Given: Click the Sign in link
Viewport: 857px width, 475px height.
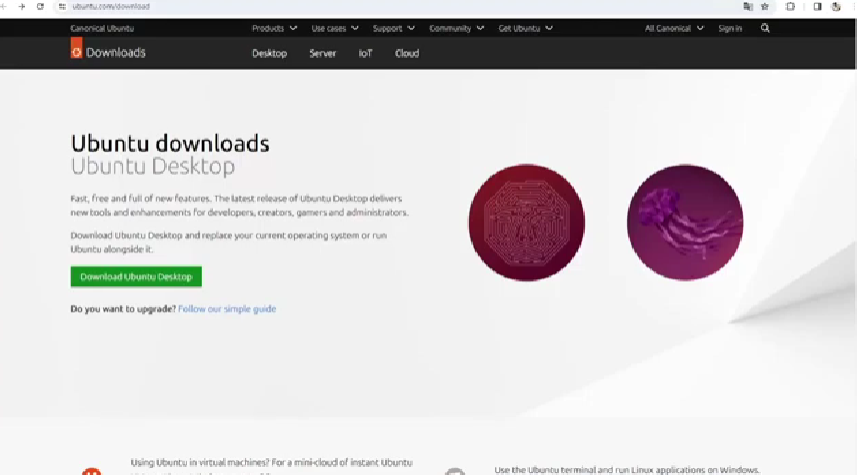Looking at the screenshot, I should click(730, 28).
